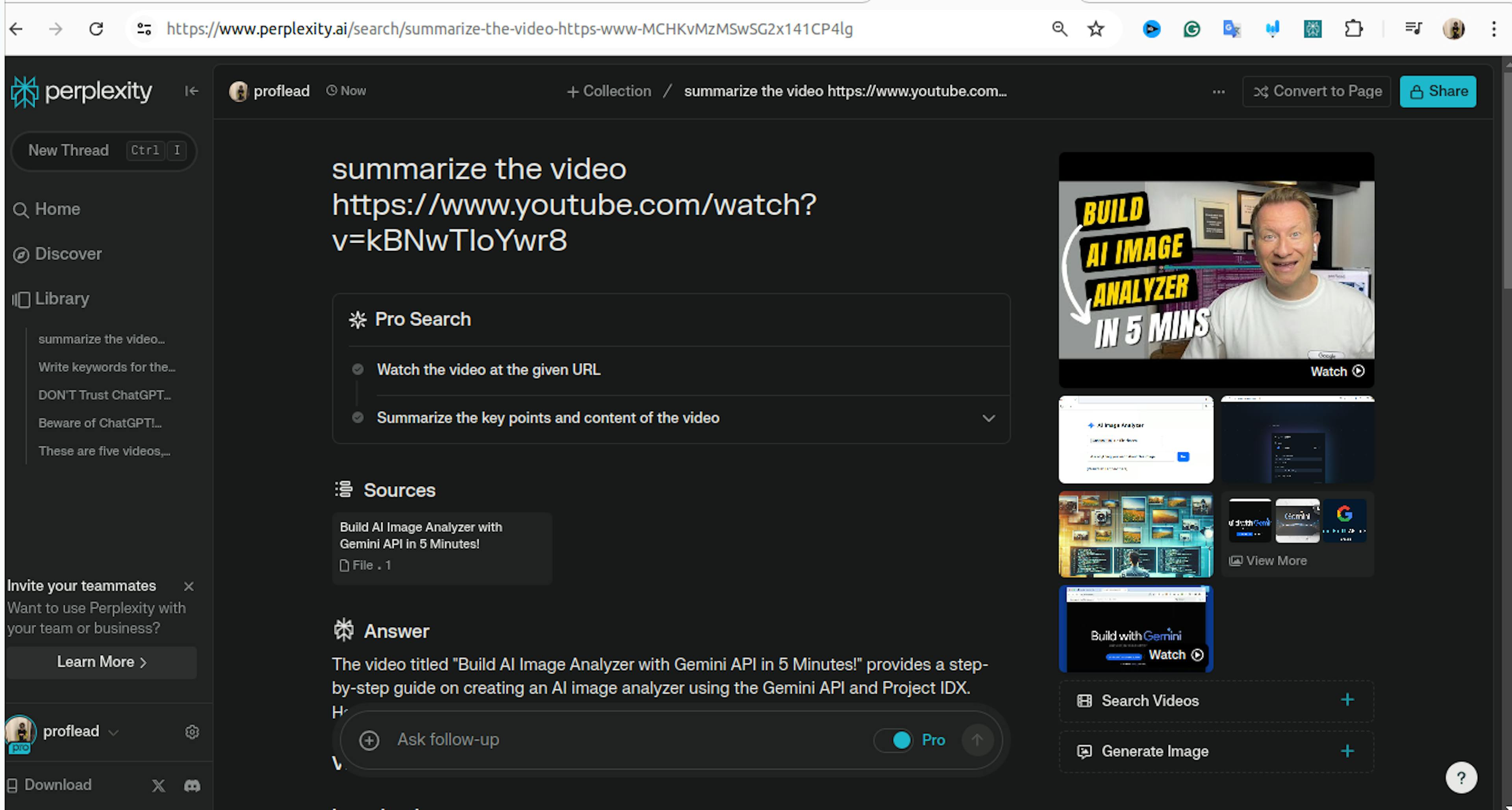The width and height of the screenshot is (1512, 810).
Task: Submit follow-up with the up arrow button
Action: coord(977,739)
